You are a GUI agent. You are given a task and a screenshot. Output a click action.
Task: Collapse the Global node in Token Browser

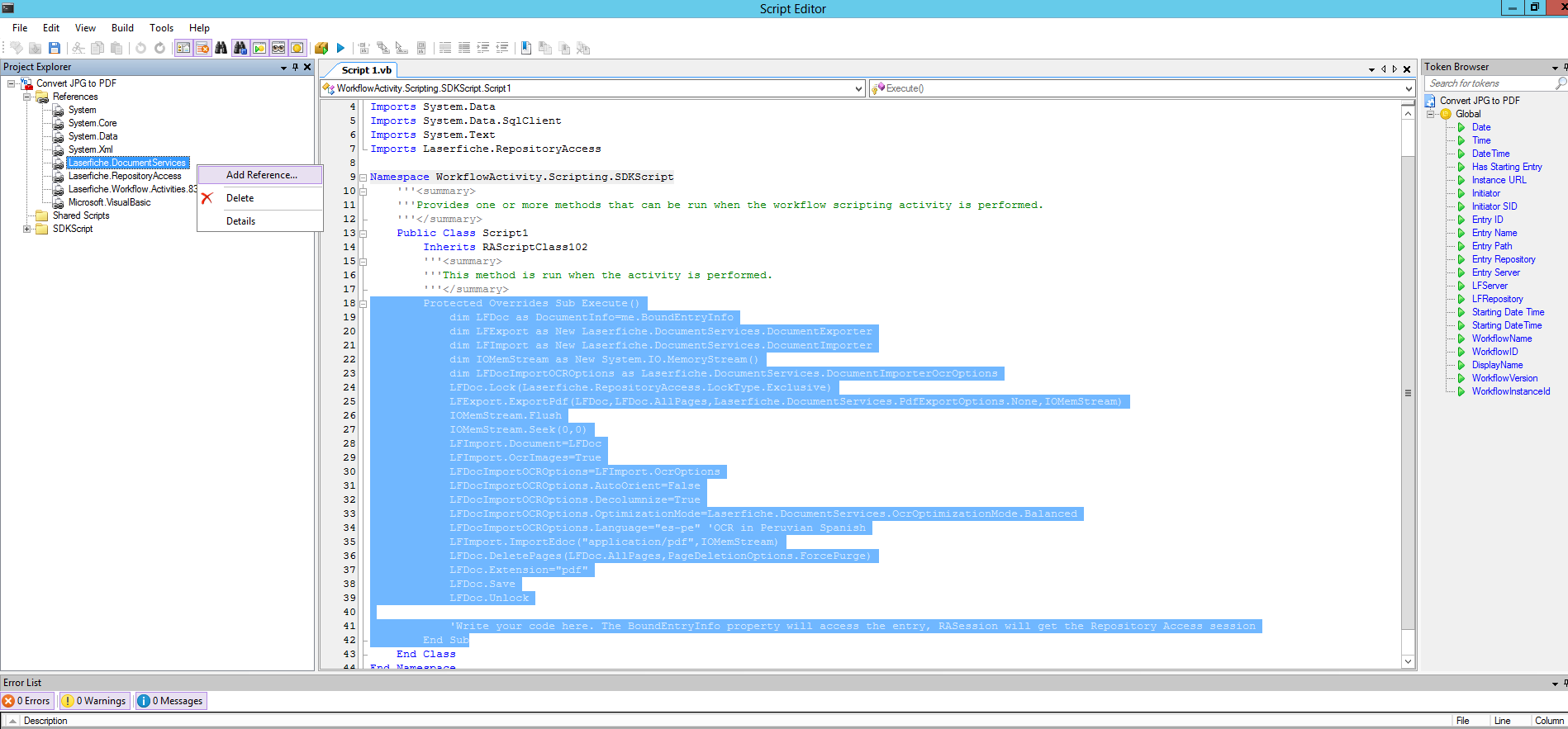coord(1431,114)
